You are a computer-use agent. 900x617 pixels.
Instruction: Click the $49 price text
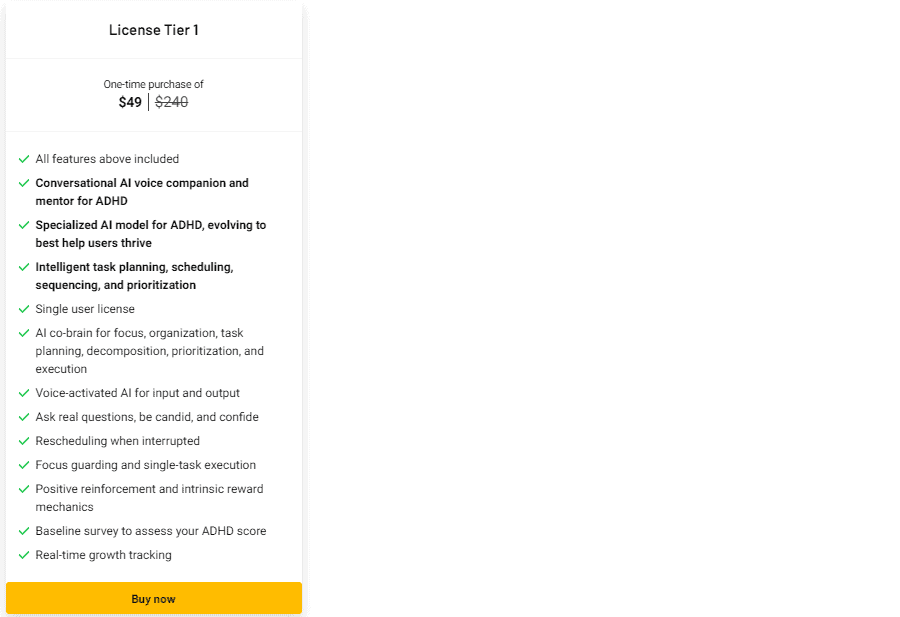130,102
